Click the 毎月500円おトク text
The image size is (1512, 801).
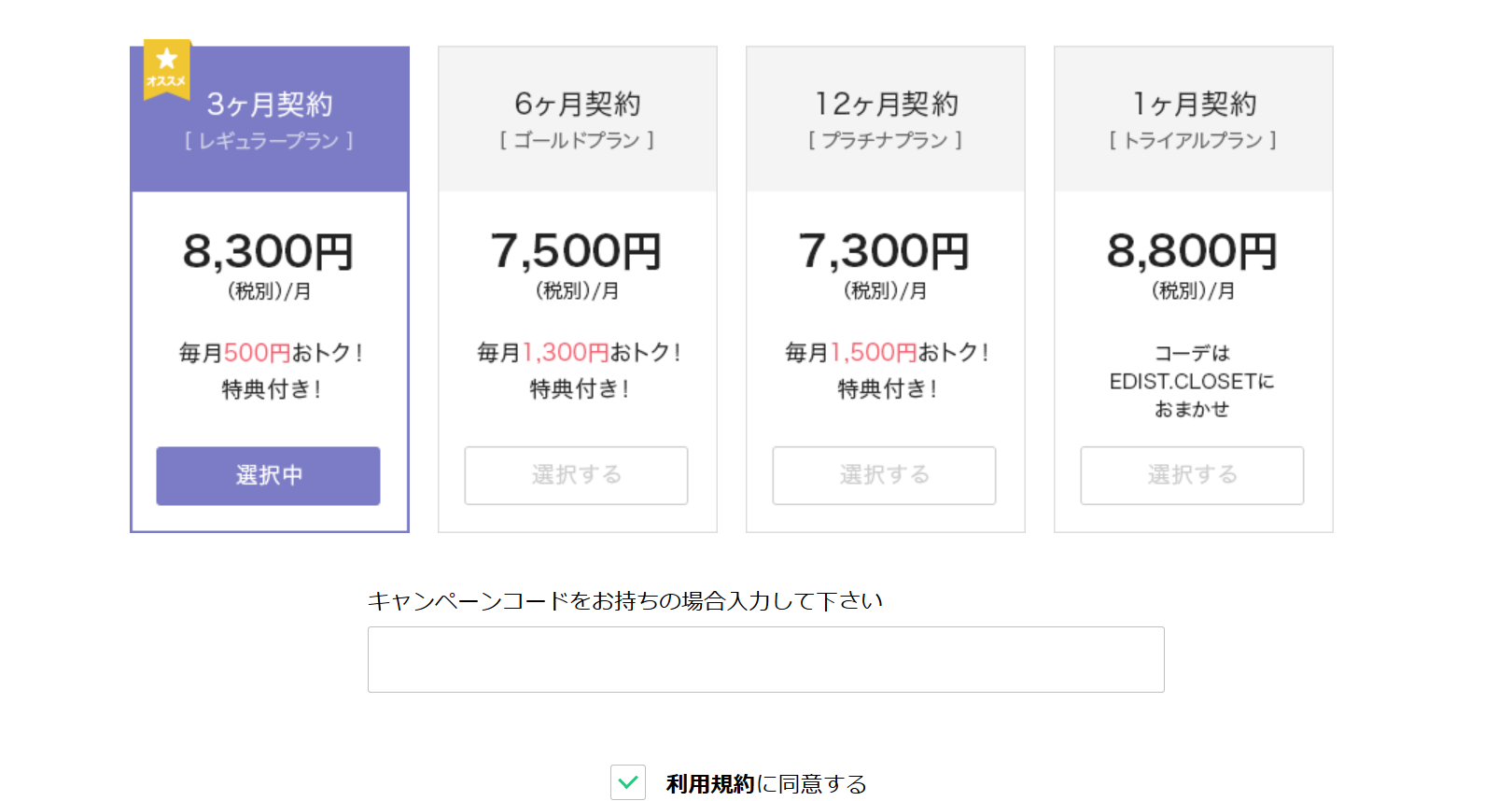click(271, 353)
